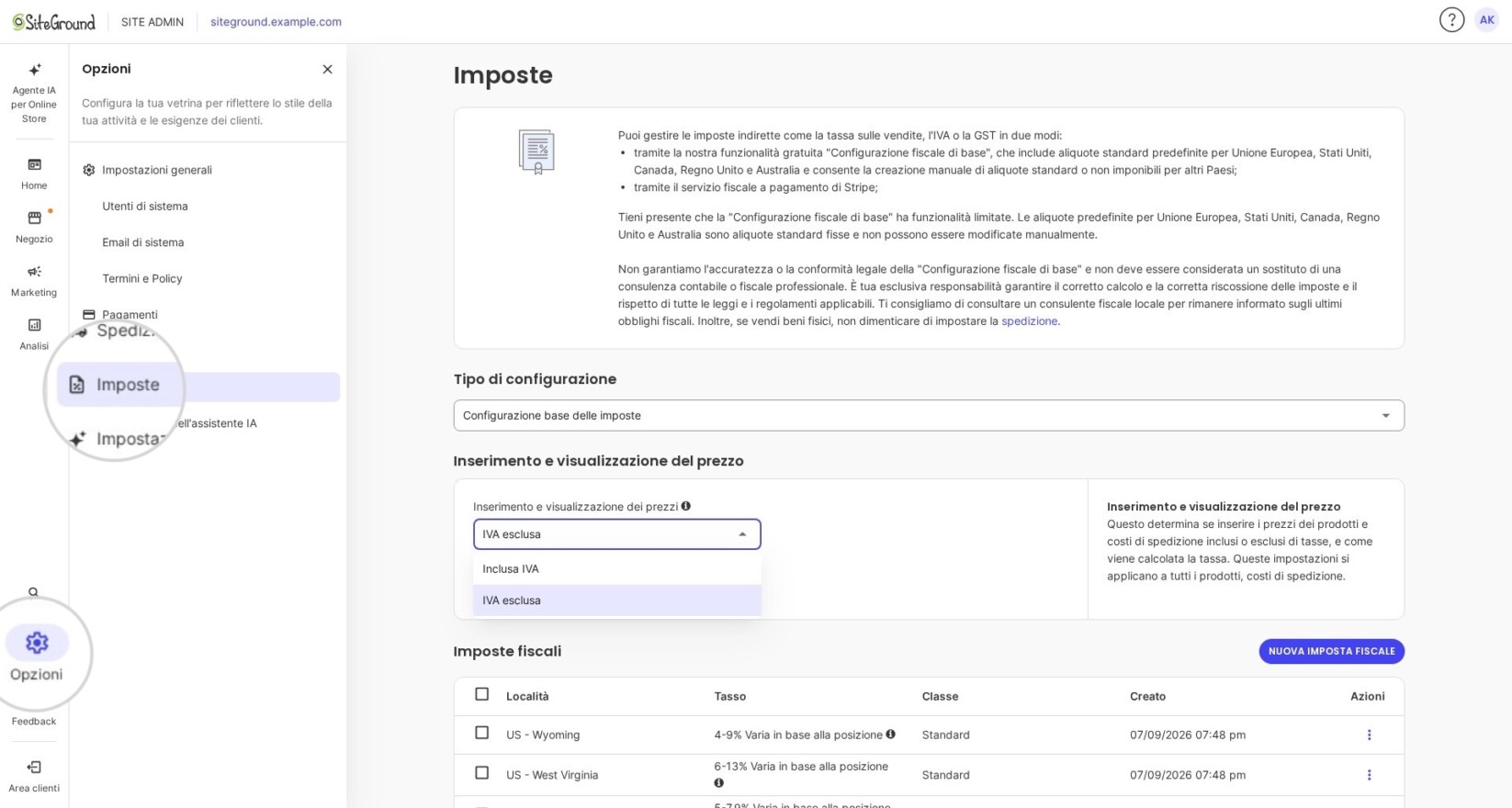The image size is (1512, 808).
Task: Click the search magnifier in the sidebar
Action: (34, 592)
